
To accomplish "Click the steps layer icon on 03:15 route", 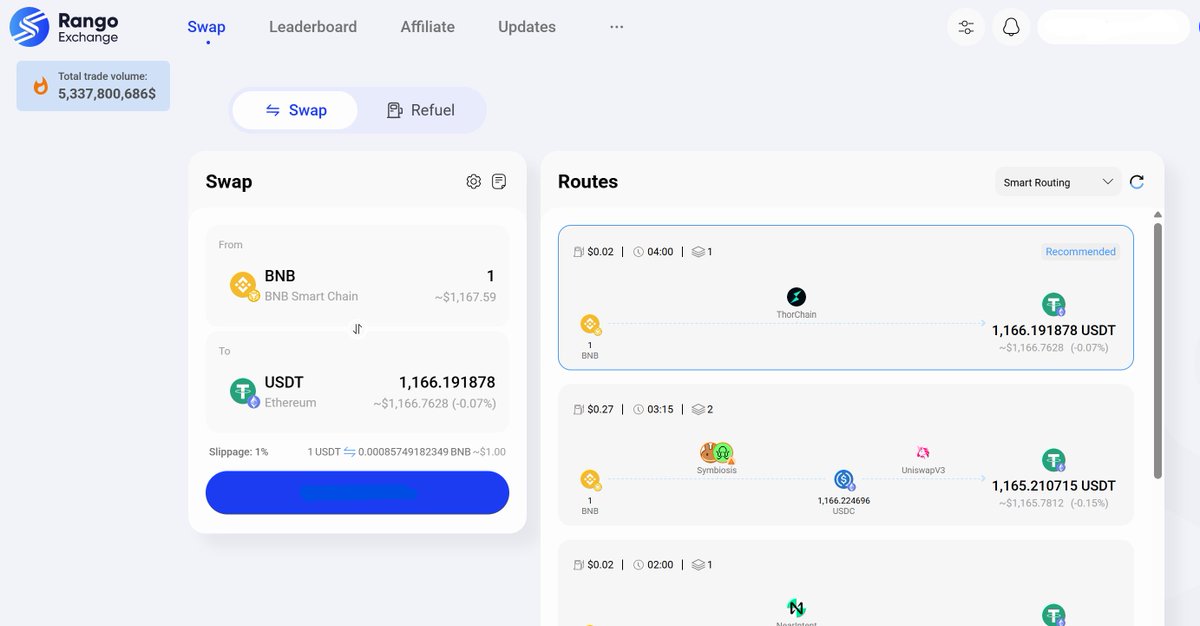I will coord(697,409).
